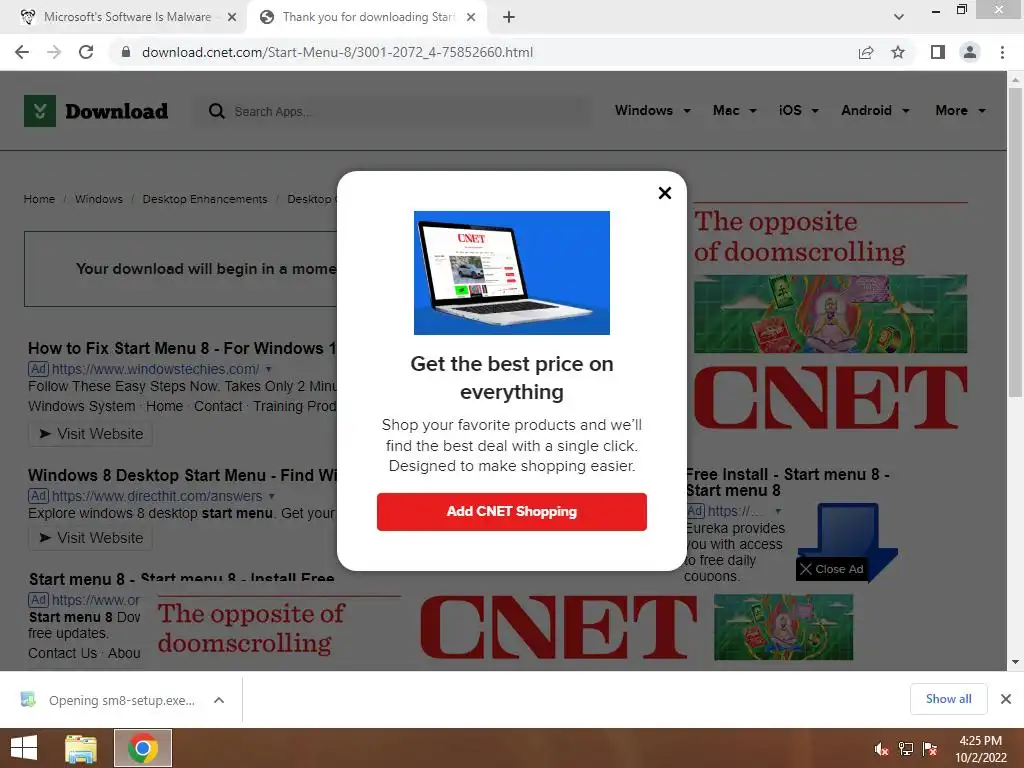
Task: Expand the iOS menu
Action: (798, 110)
